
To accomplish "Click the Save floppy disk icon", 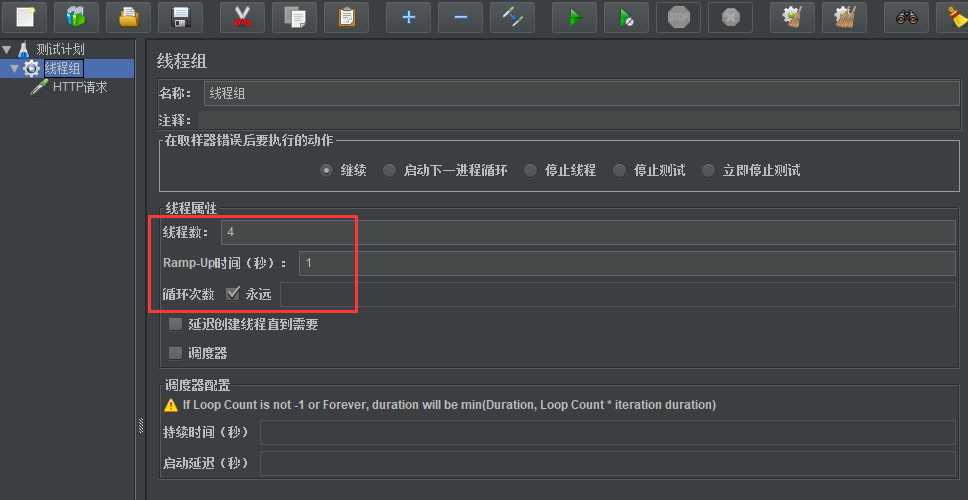I will (x=180, y=17).
